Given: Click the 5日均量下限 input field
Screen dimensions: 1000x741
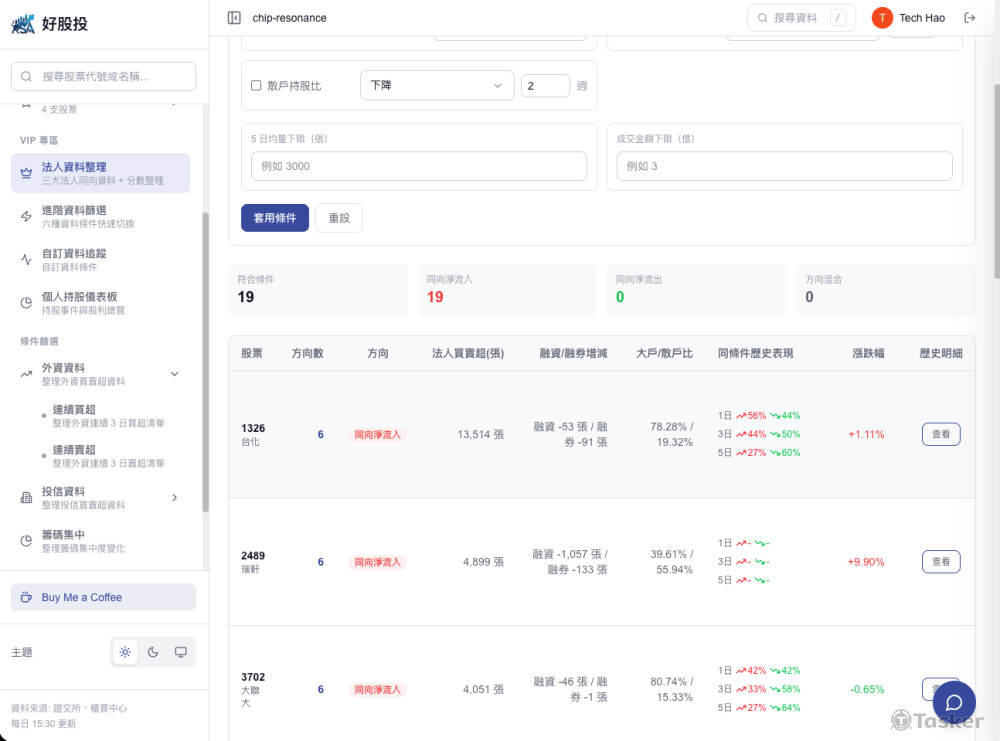Looking at the screenshot, I should coord(419,166).
